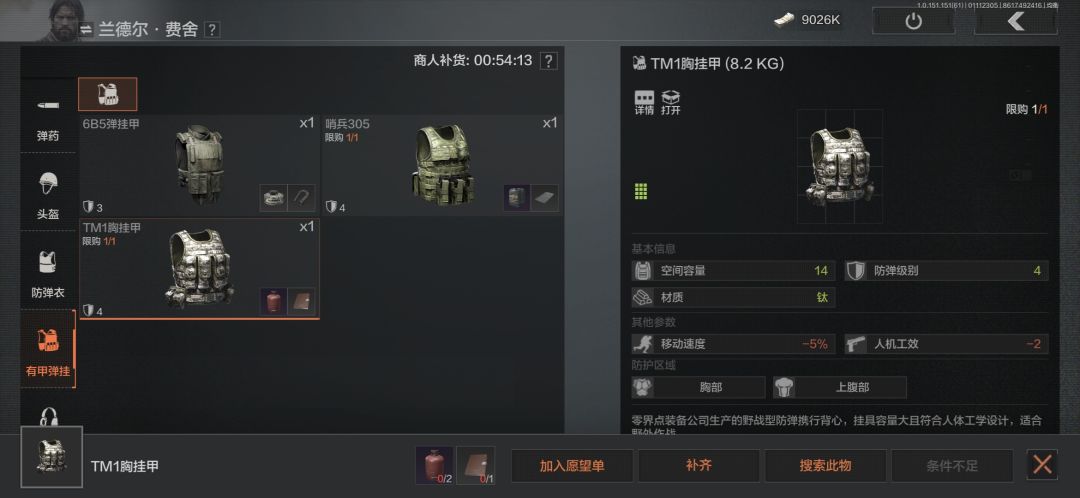The width and height of the screenshot is (1080, 498).
Task: Select the 弹药 ammo category
Action: (48, 118)
